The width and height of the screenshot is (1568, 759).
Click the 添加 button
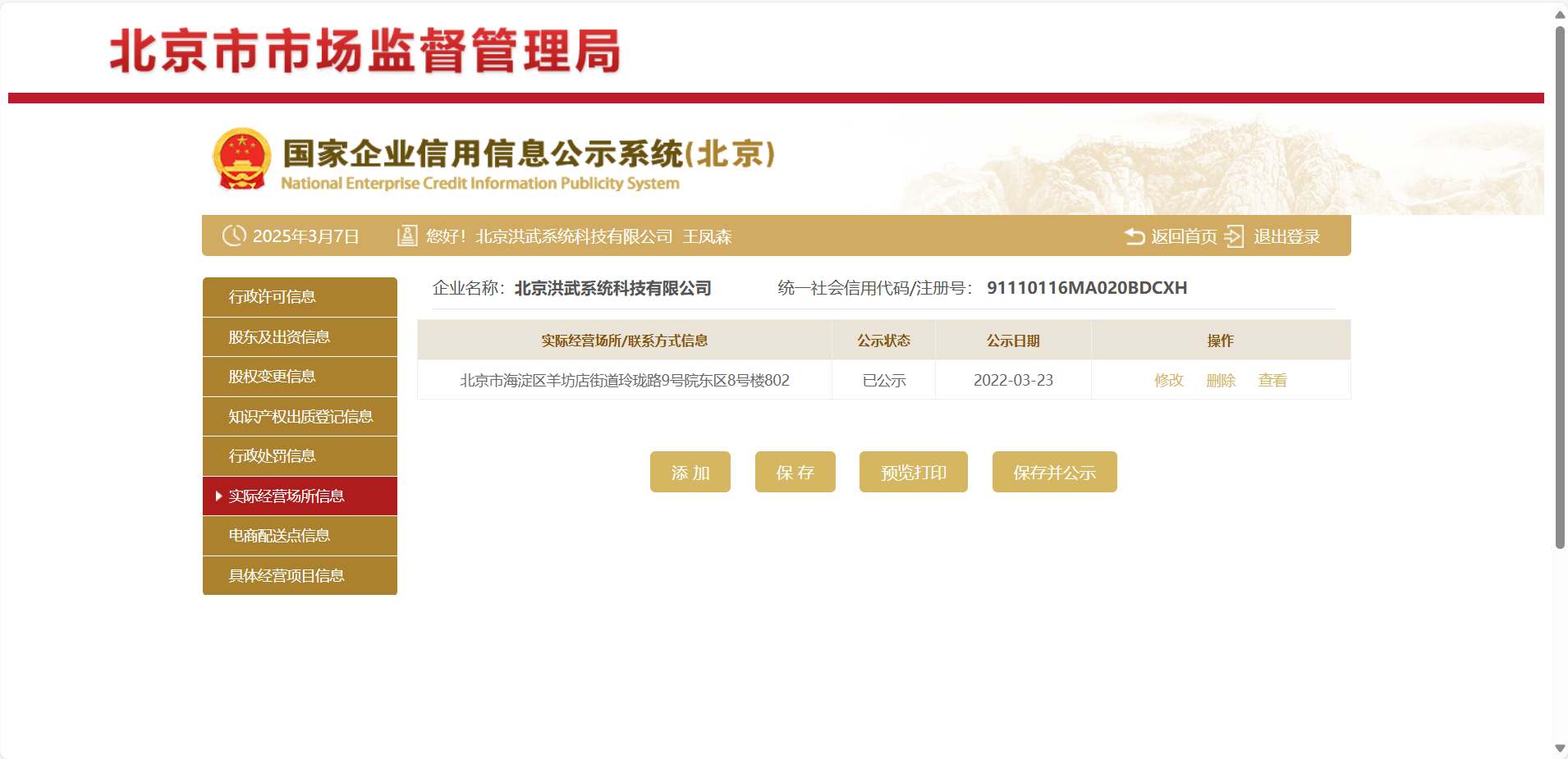690,472
